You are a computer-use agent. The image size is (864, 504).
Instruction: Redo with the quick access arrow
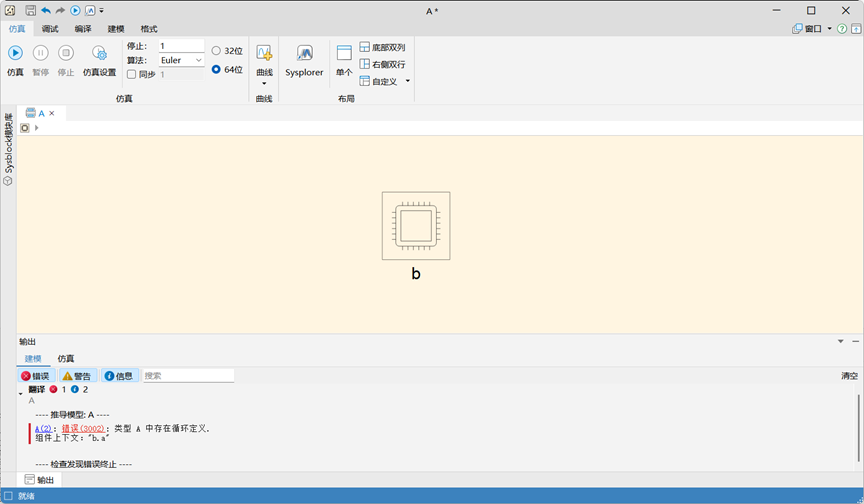click(x=60, y=10)
